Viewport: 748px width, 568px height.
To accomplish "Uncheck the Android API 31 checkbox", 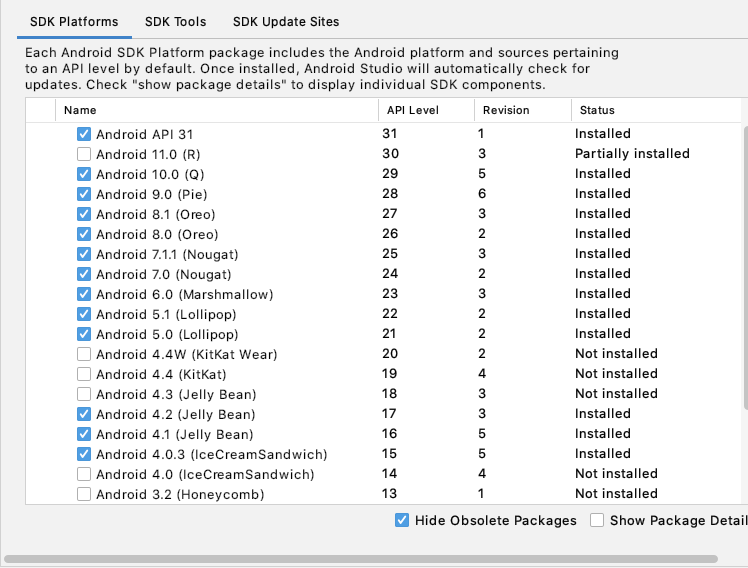I will [84, 134].
